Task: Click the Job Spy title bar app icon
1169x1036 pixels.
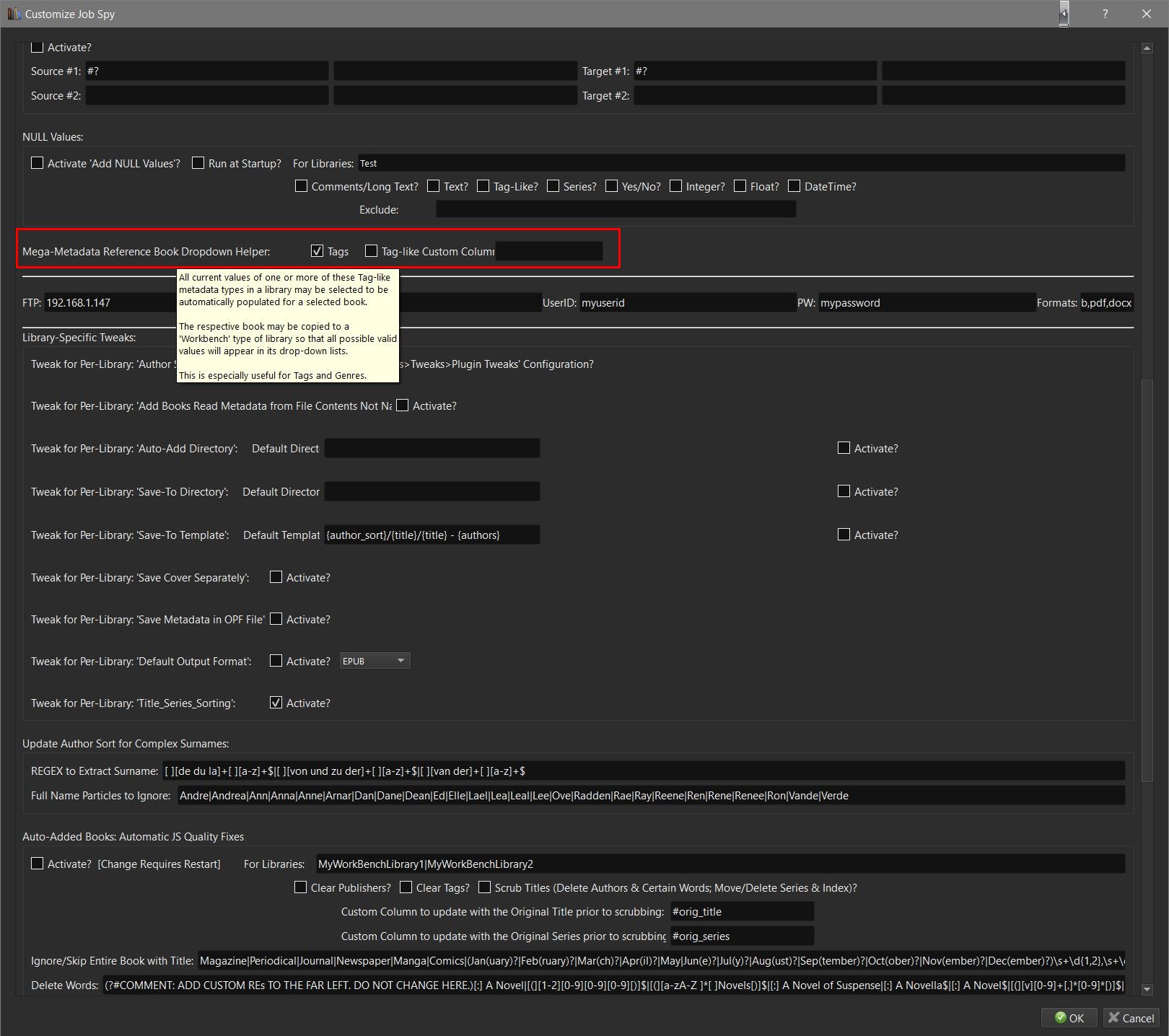Action: 14,14
